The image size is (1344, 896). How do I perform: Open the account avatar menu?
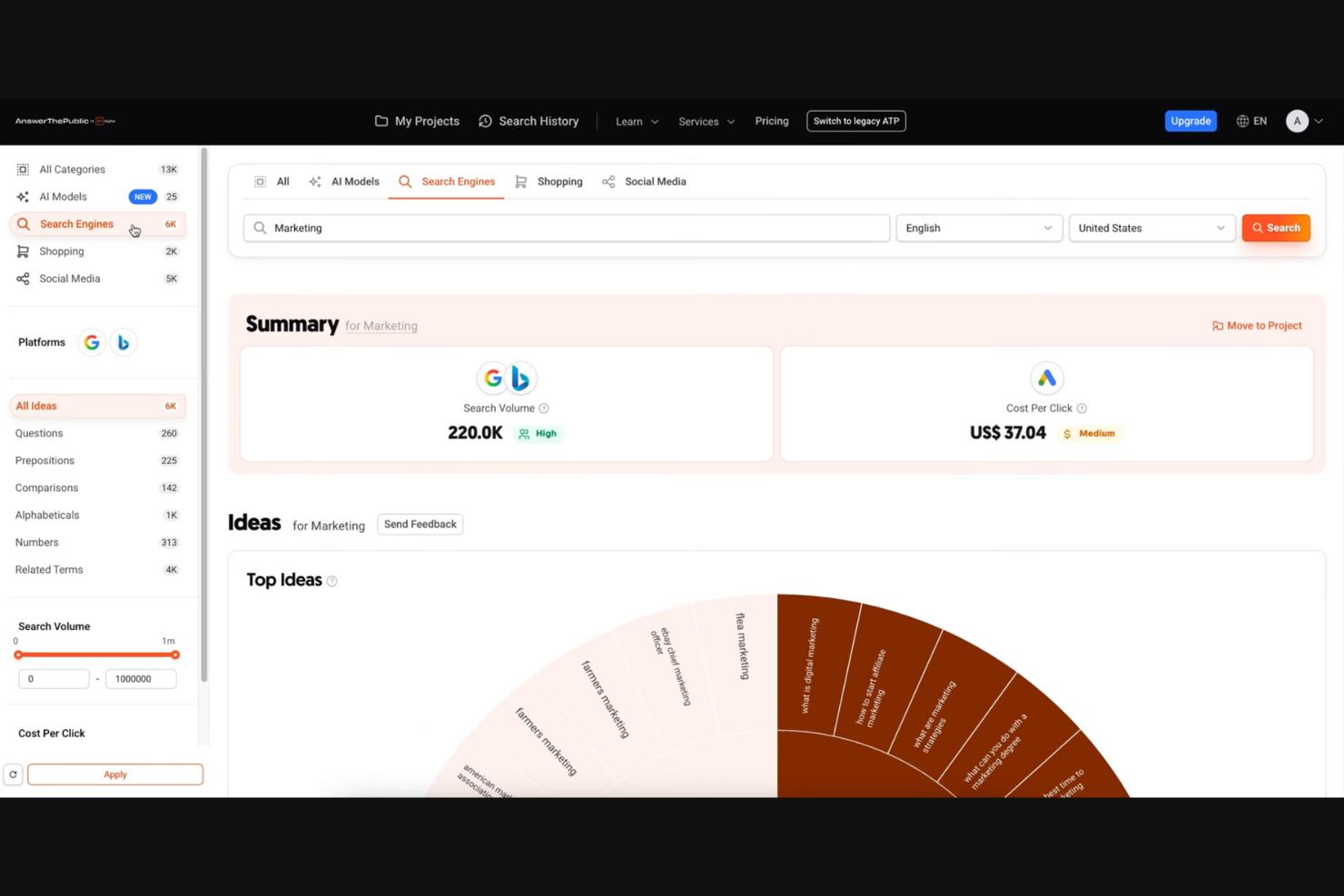click(x=1297, y=121)
